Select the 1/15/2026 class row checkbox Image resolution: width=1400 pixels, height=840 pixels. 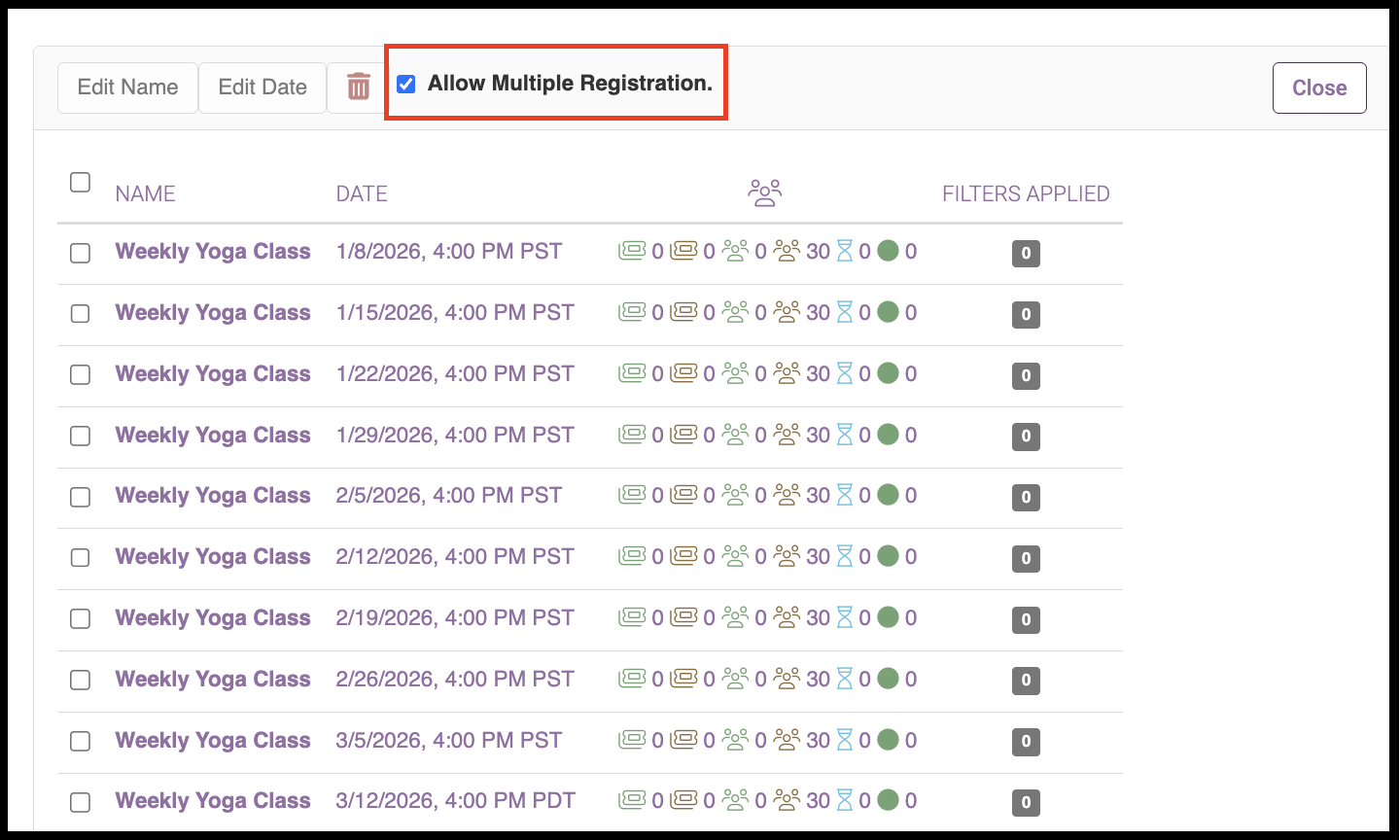pos(81,313)
